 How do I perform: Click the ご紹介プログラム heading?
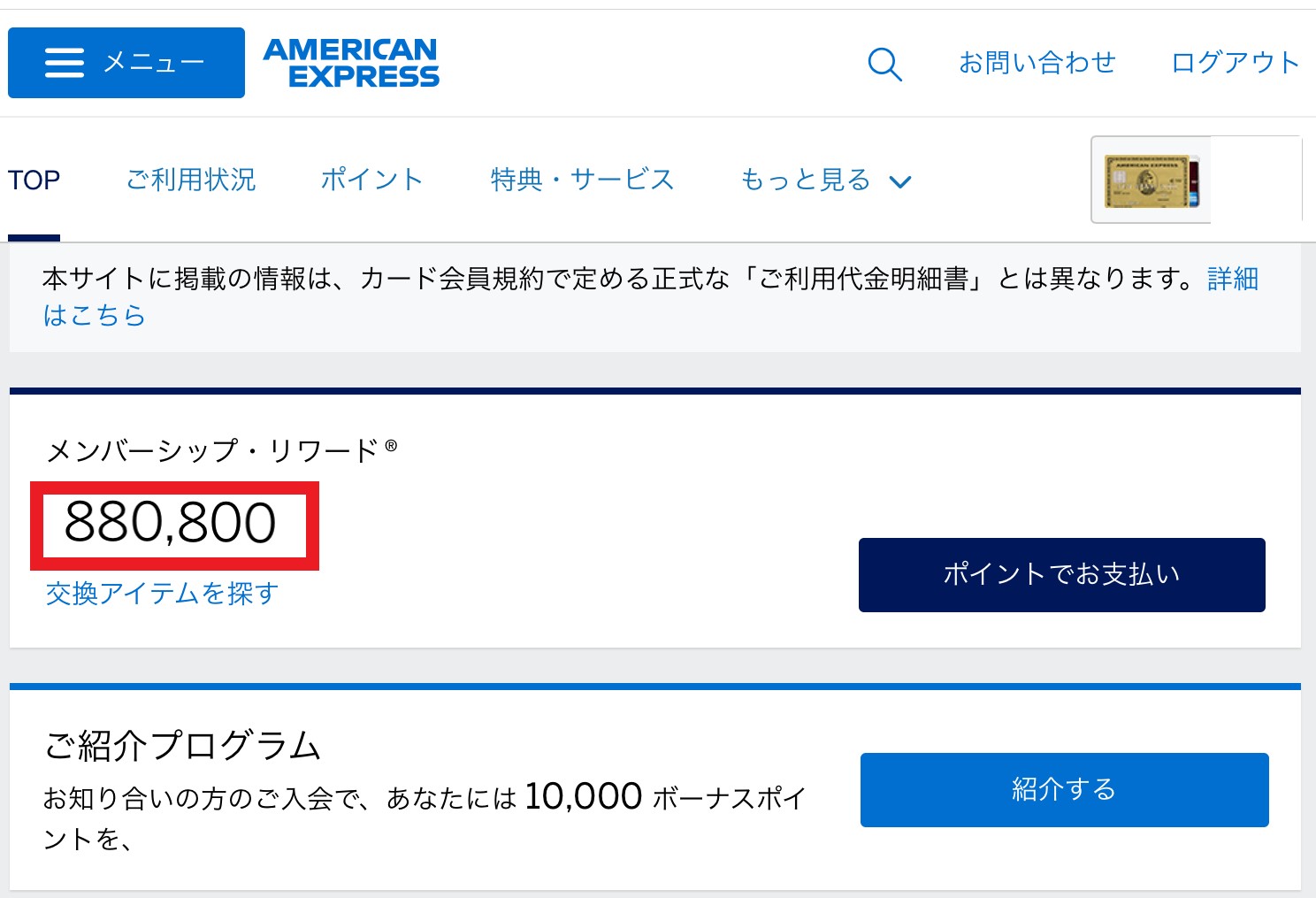tap(182, 745)
